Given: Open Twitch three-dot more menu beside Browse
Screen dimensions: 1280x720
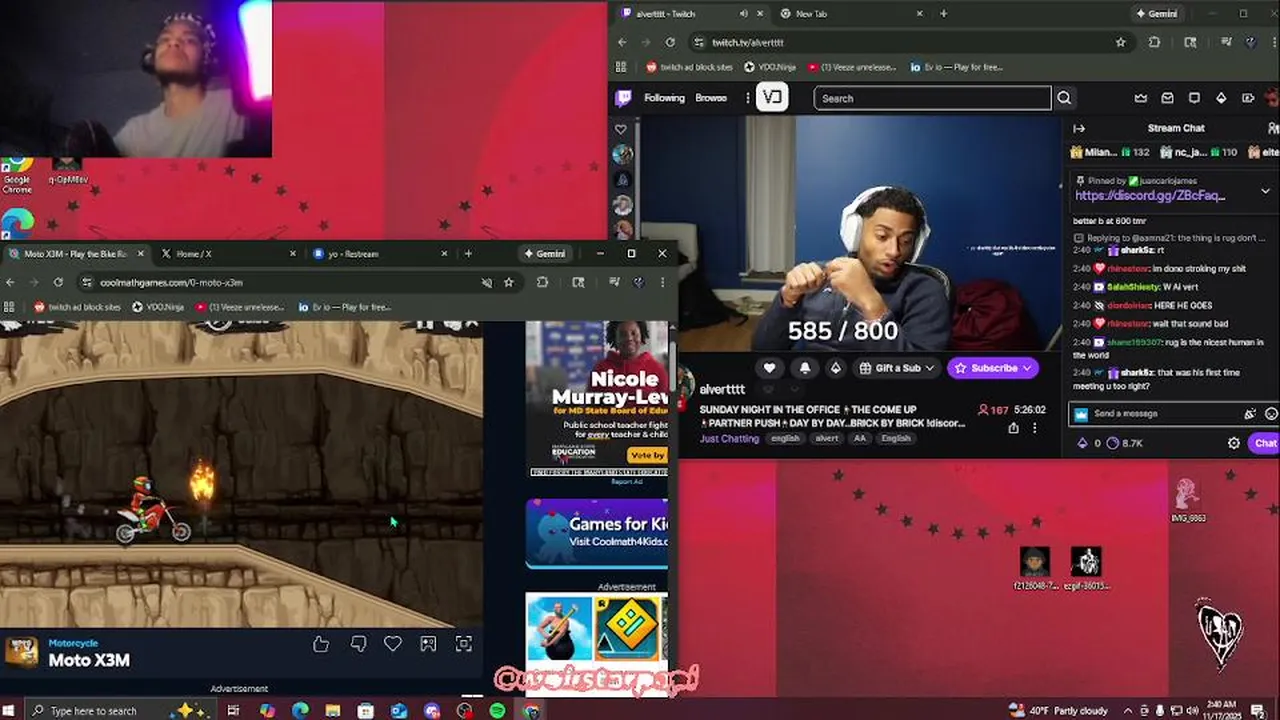Looking at the screenshot, I should [x=748, y=98].
